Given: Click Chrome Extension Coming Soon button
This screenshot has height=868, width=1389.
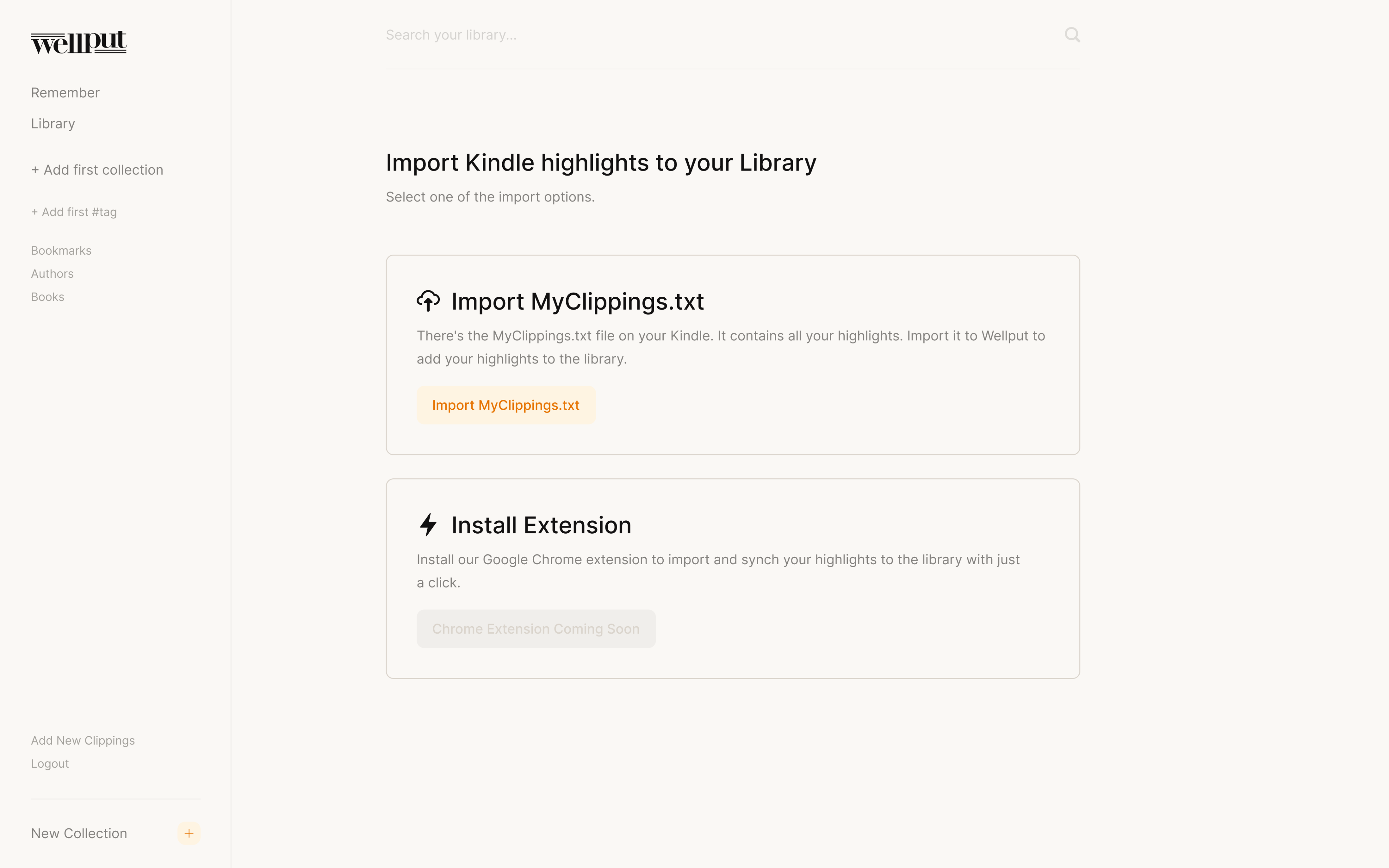Looking at the screenshot, I should pyautogui.click(x=535, y=629).
